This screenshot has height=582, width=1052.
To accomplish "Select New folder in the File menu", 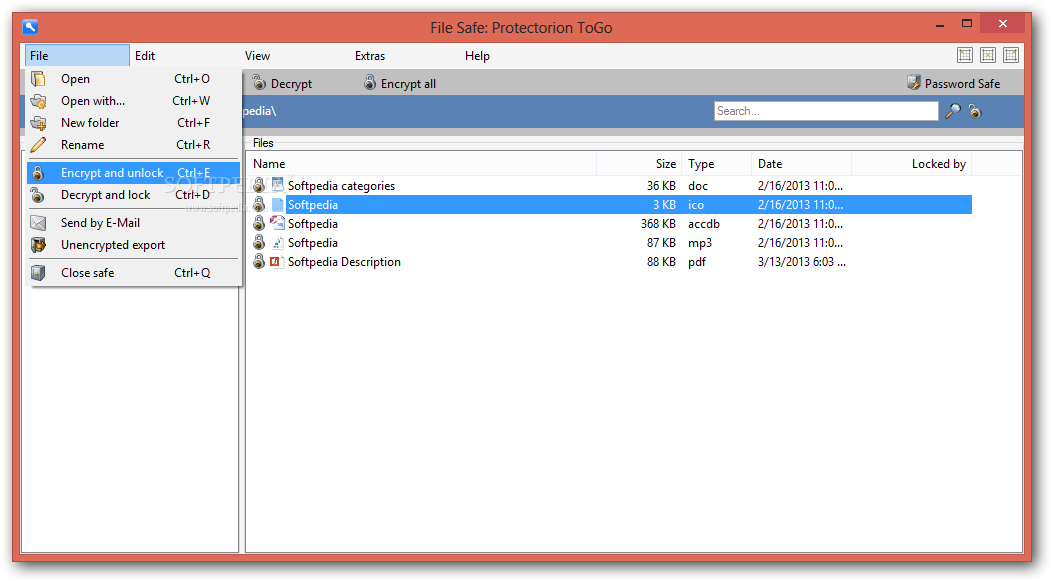I will click(x=133, y=124).
